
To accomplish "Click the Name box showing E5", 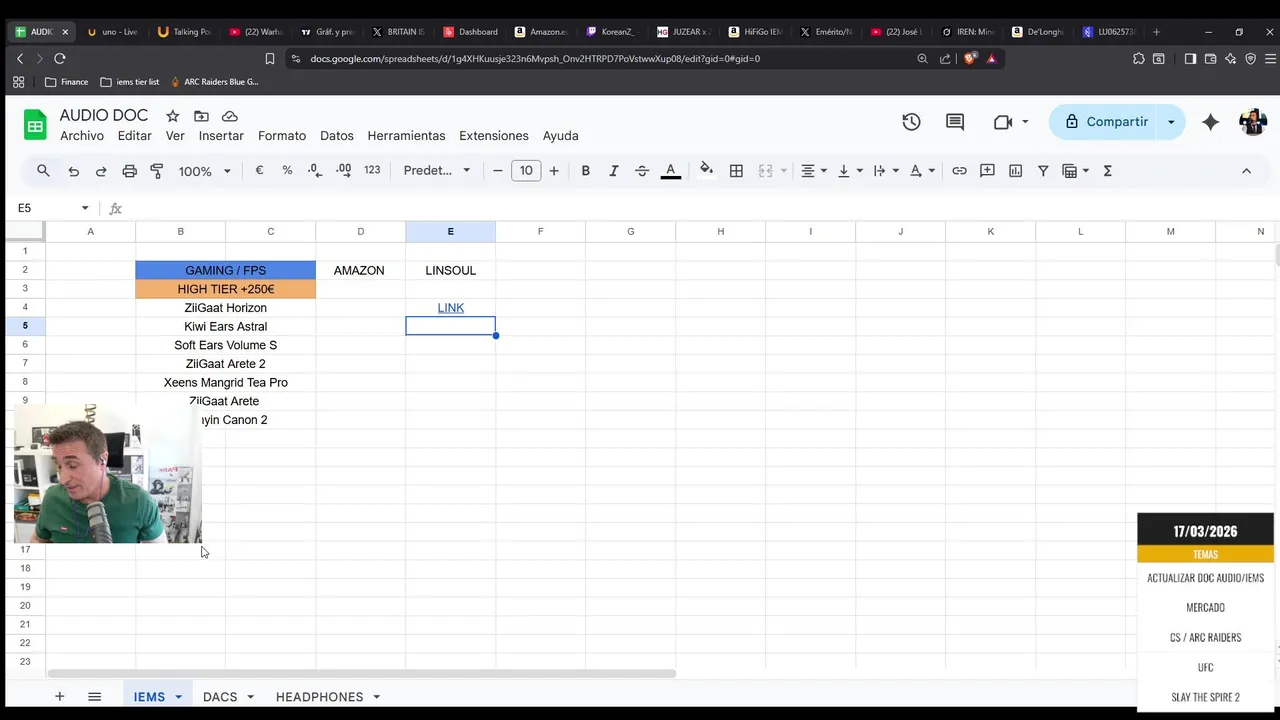I will click(52, 208).
